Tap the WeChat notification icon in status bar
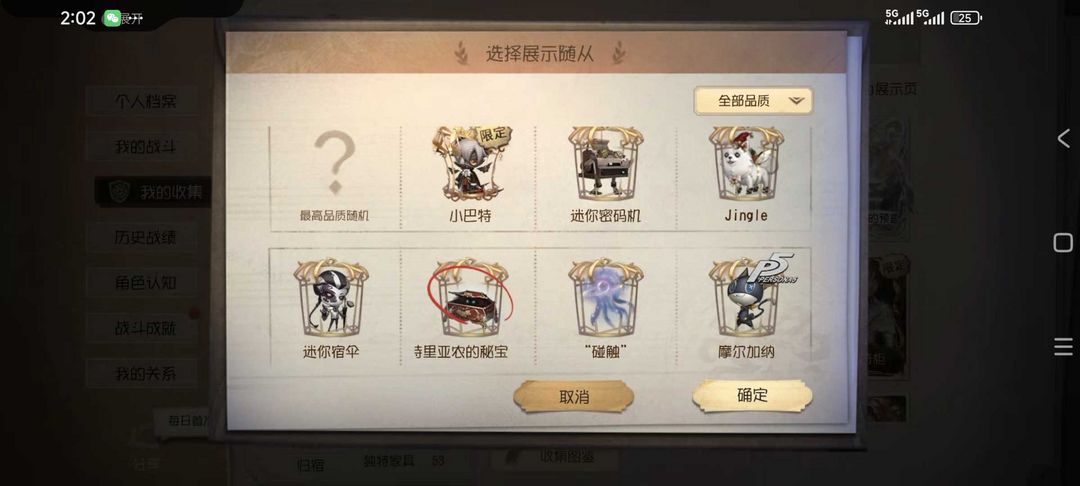The image size is (1080, 486). pos(111,19)
